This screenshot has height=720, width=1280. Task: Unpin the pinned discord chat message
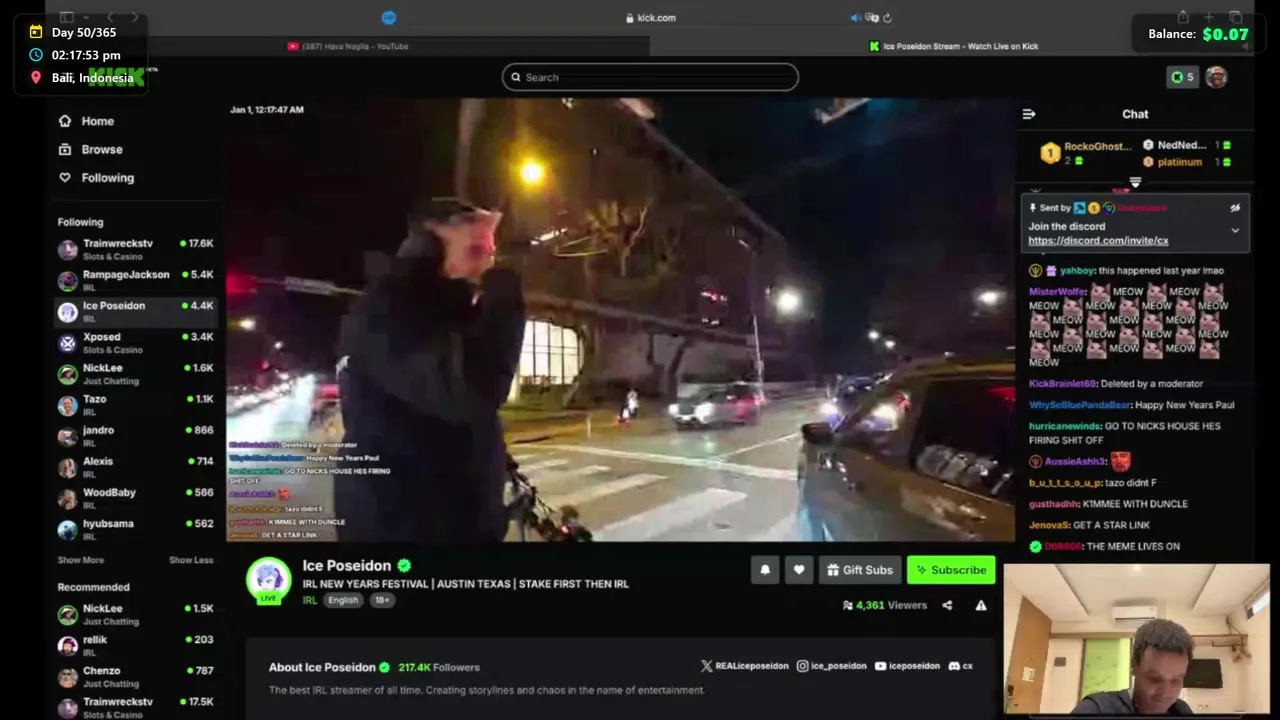pyautogui.click(x=1235, y=208)
